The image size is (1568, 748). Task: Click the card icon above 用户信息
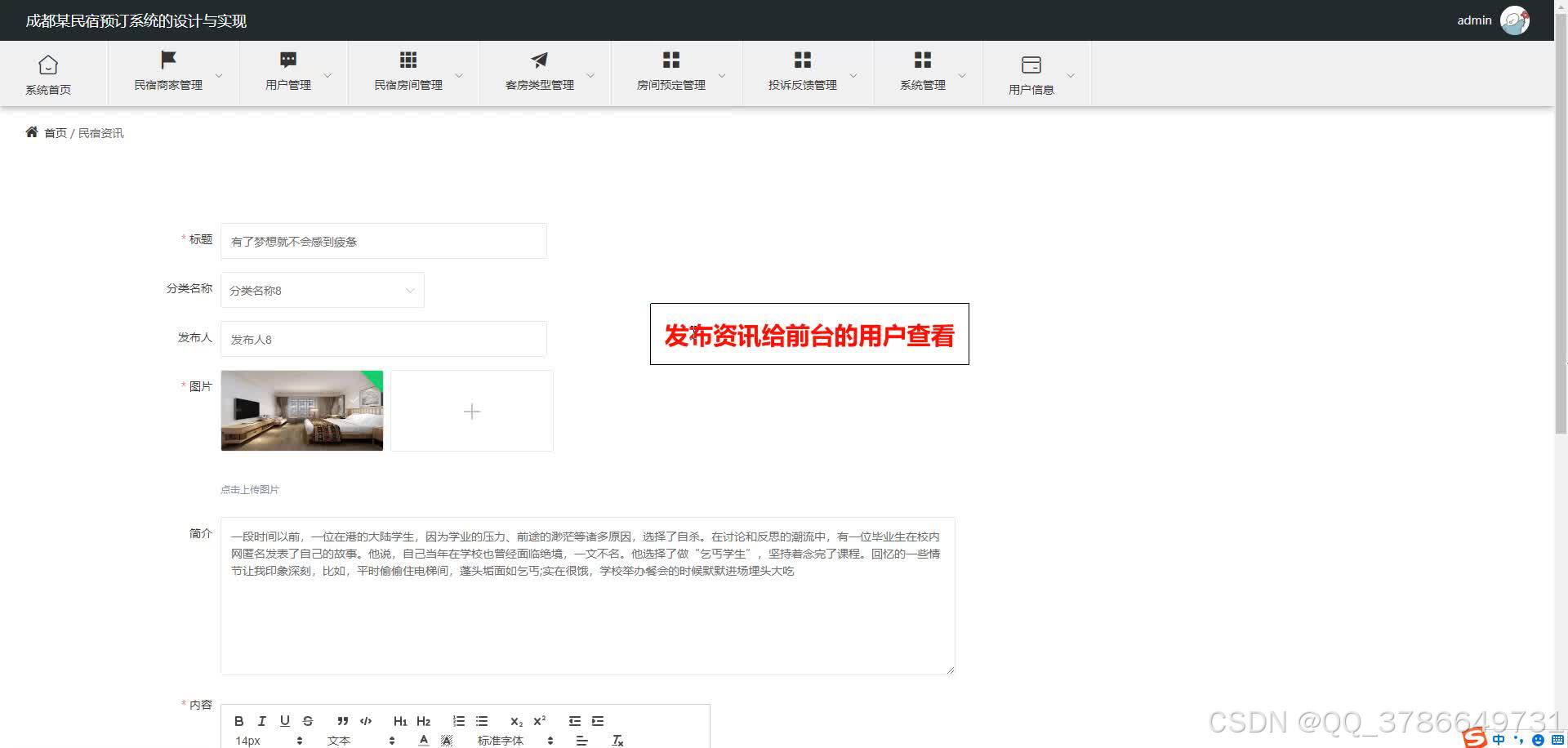coord(1031,65)
